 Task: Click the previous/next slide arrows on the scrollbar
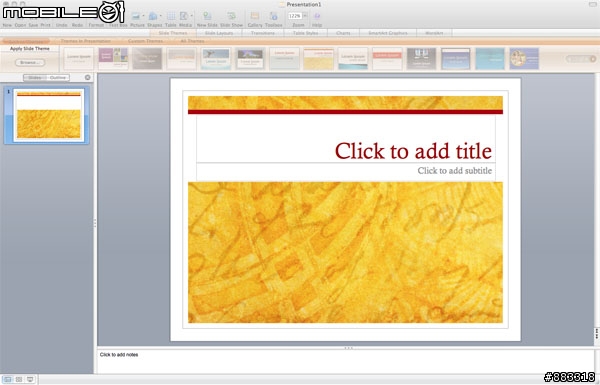coord(597,334)
